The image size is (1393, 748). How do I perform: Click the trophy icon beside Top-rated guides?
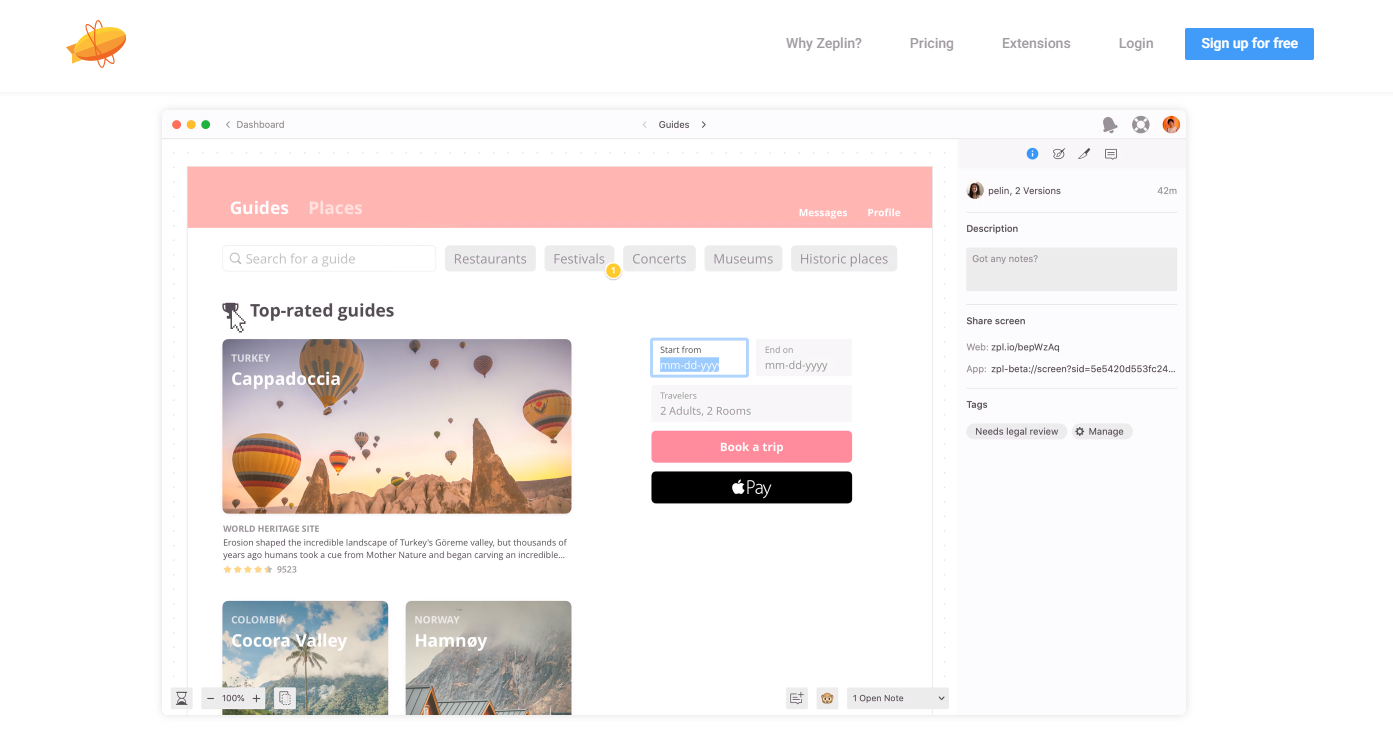click(x=231, y=310)
